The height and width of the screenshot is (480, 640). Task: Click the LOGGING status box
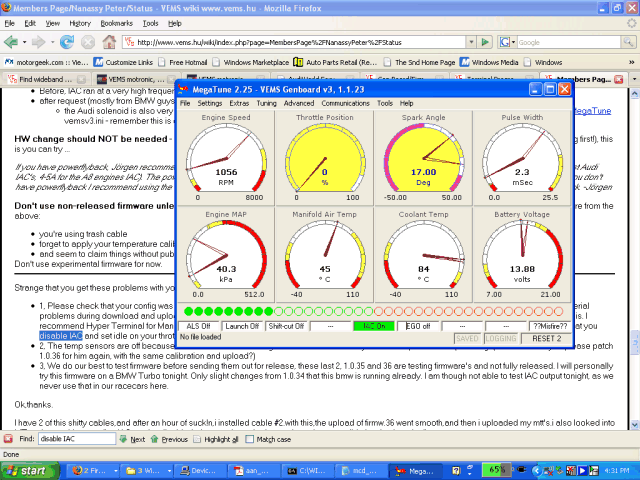501,338
